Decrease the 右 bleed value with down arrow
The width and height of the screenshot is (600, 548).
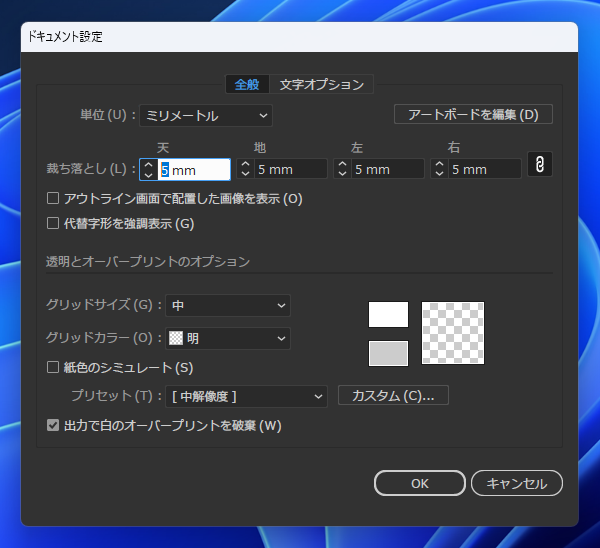click(439, 174)
